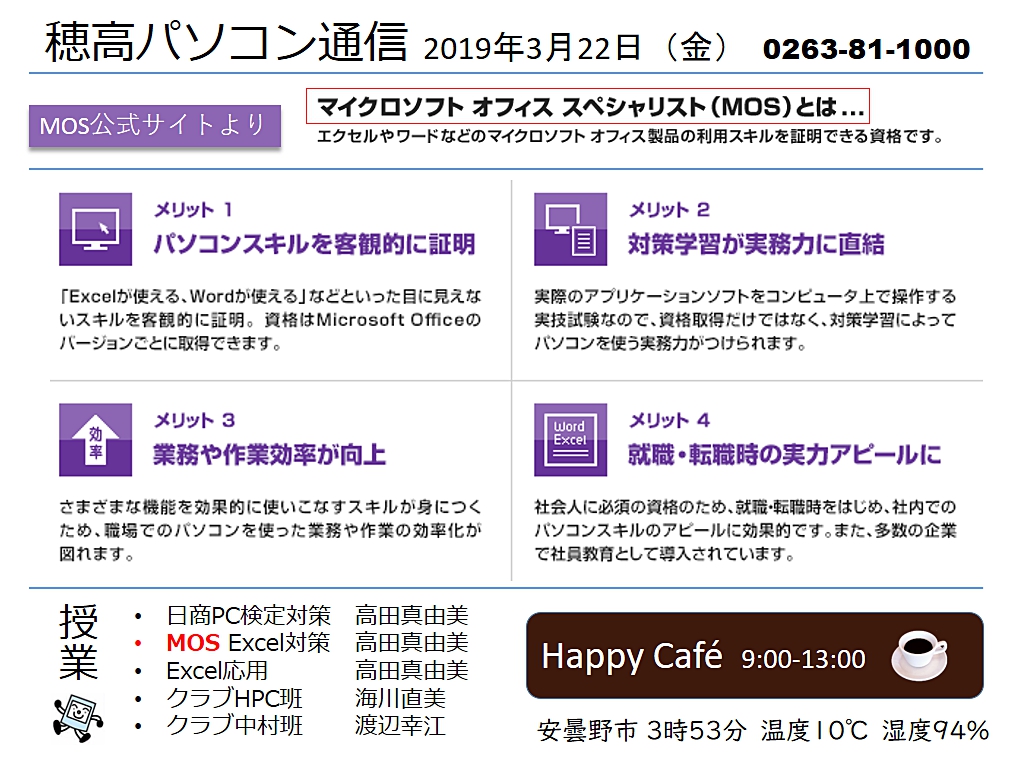Screen dimensions: 1011x759
Task: Click the heading パソコンスキルを客観的に証明
Action: coord(313,244)
